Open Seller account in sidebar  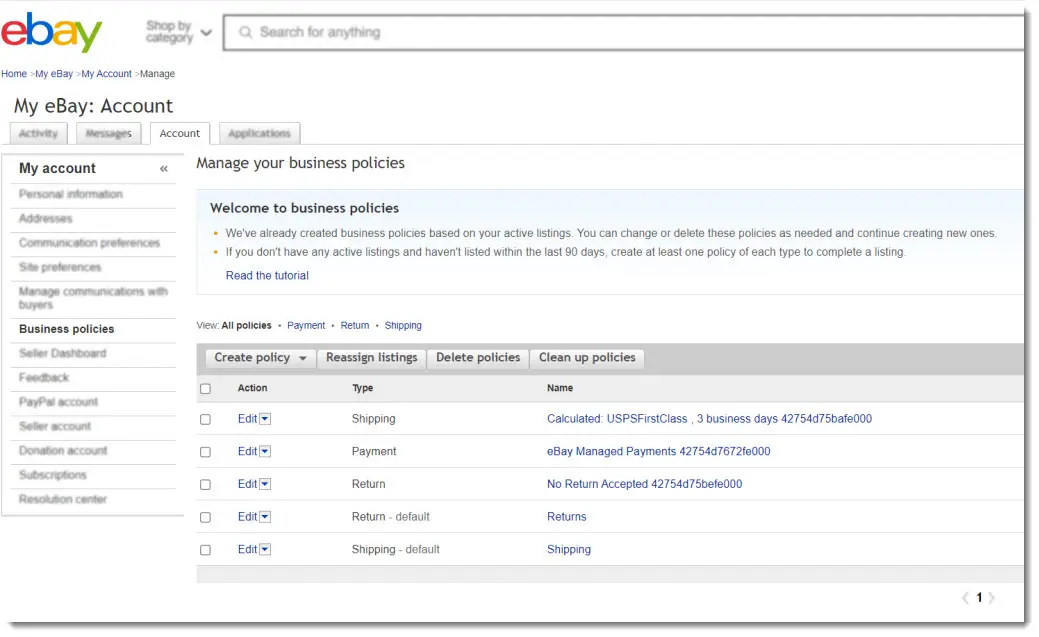coord(55,426)
